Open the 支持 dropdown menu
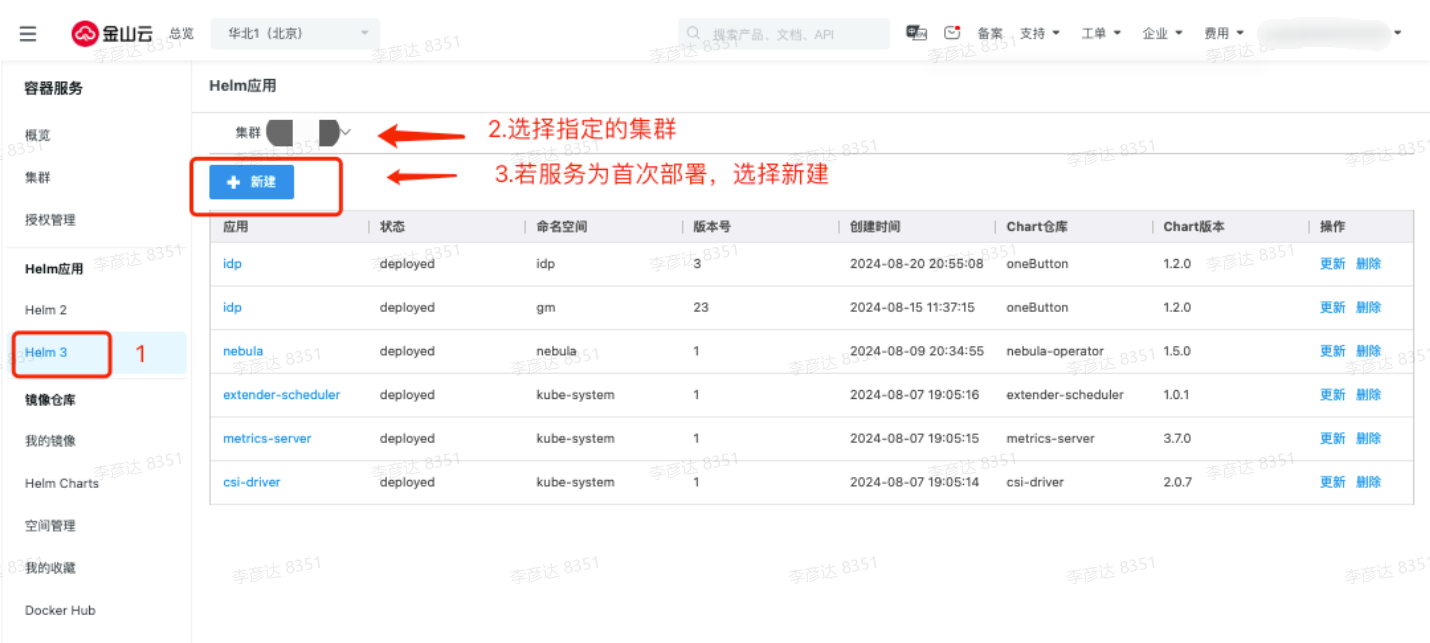This screenshot has height=643, width=1430. click(1040, 33)
